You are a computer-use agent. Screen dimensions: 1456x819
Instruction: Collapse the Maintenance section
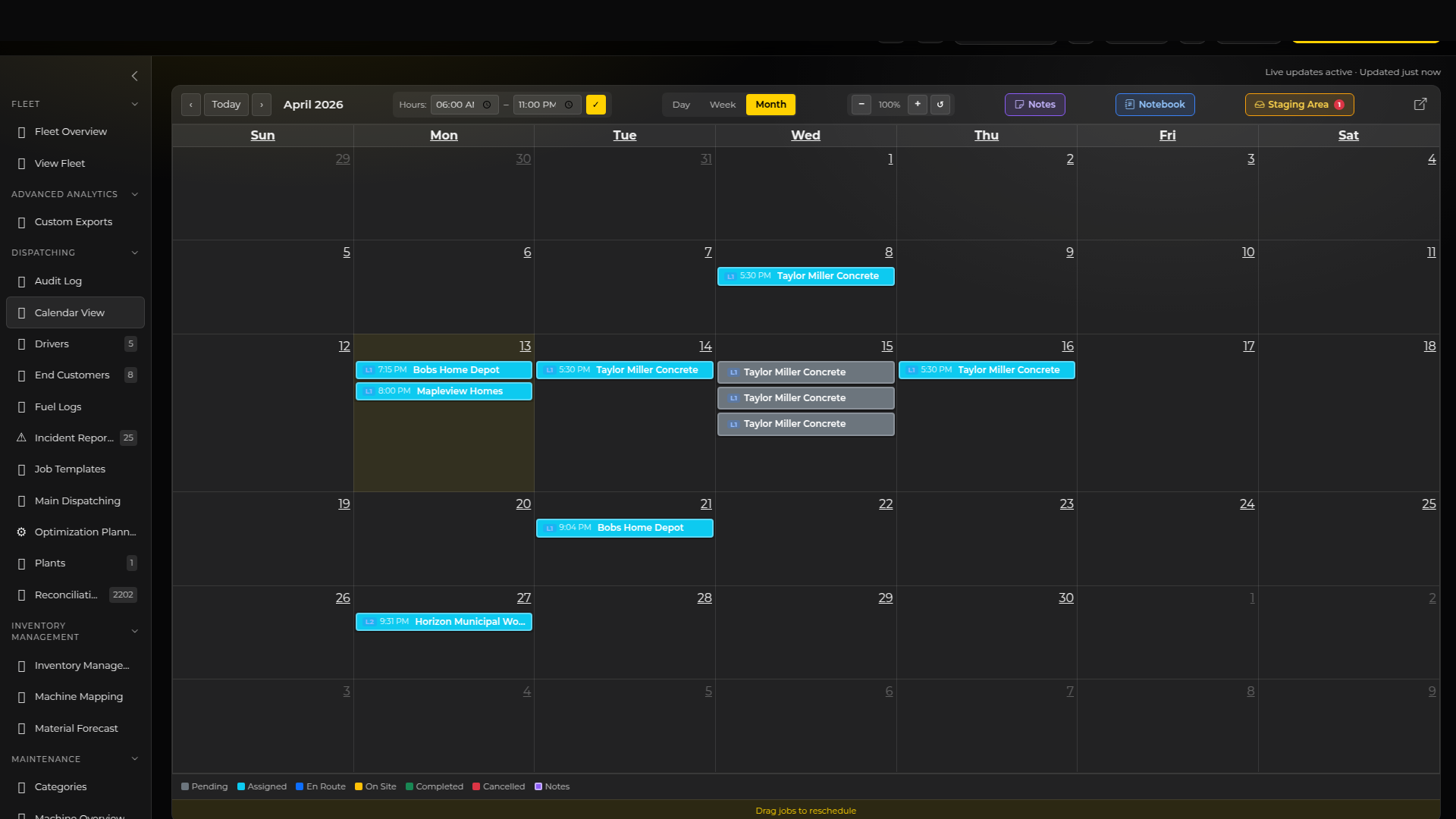click(x=135, y=758)
